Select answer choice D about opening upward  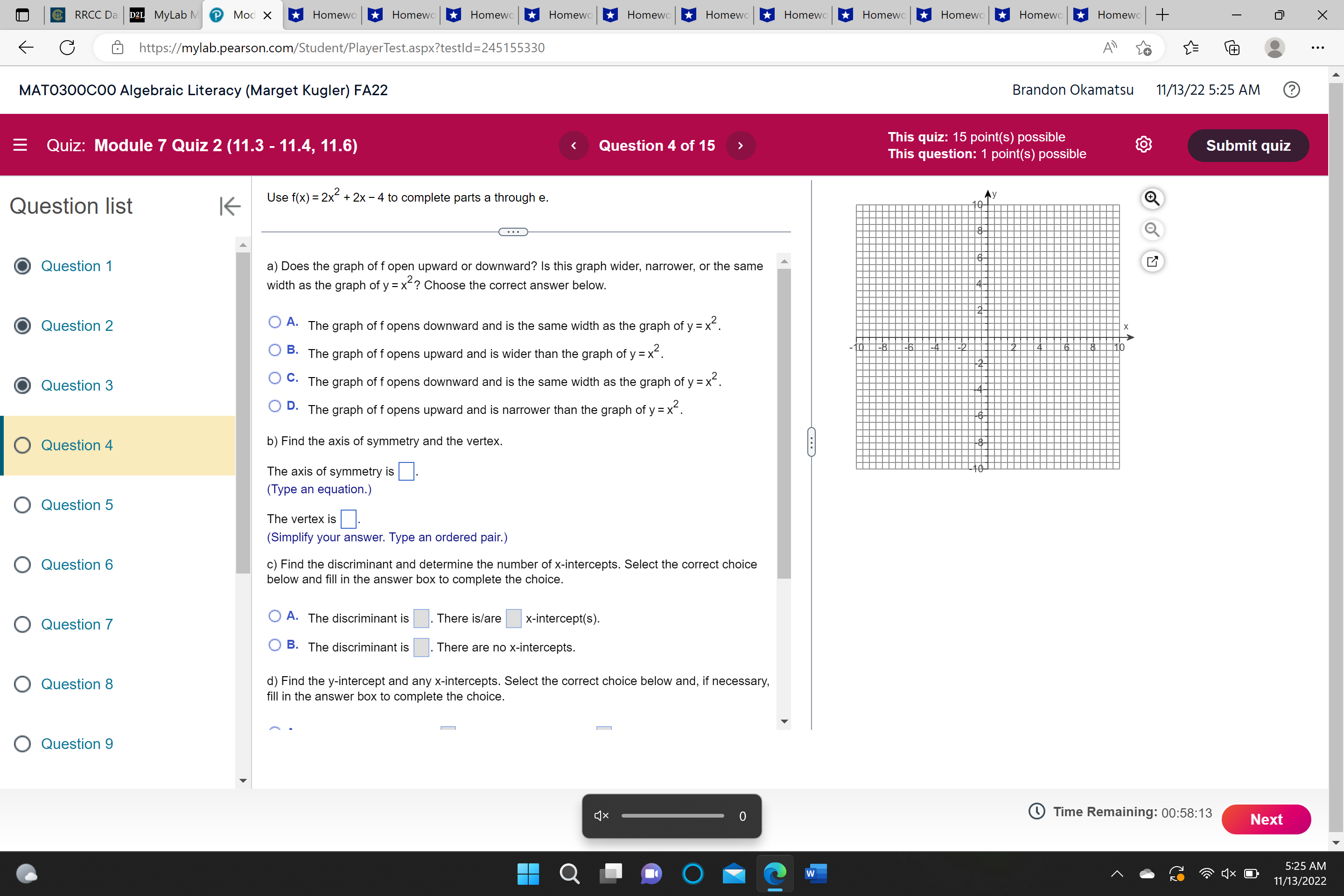click(275, 406)
